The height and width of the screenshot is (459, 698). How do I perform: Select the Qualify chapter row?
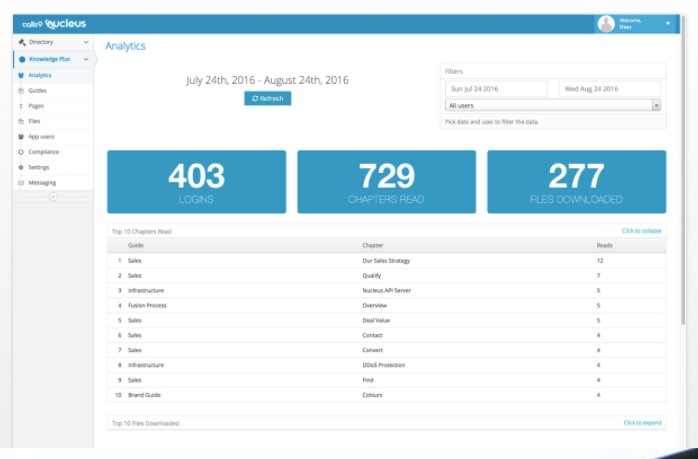[x=386, y=276]
